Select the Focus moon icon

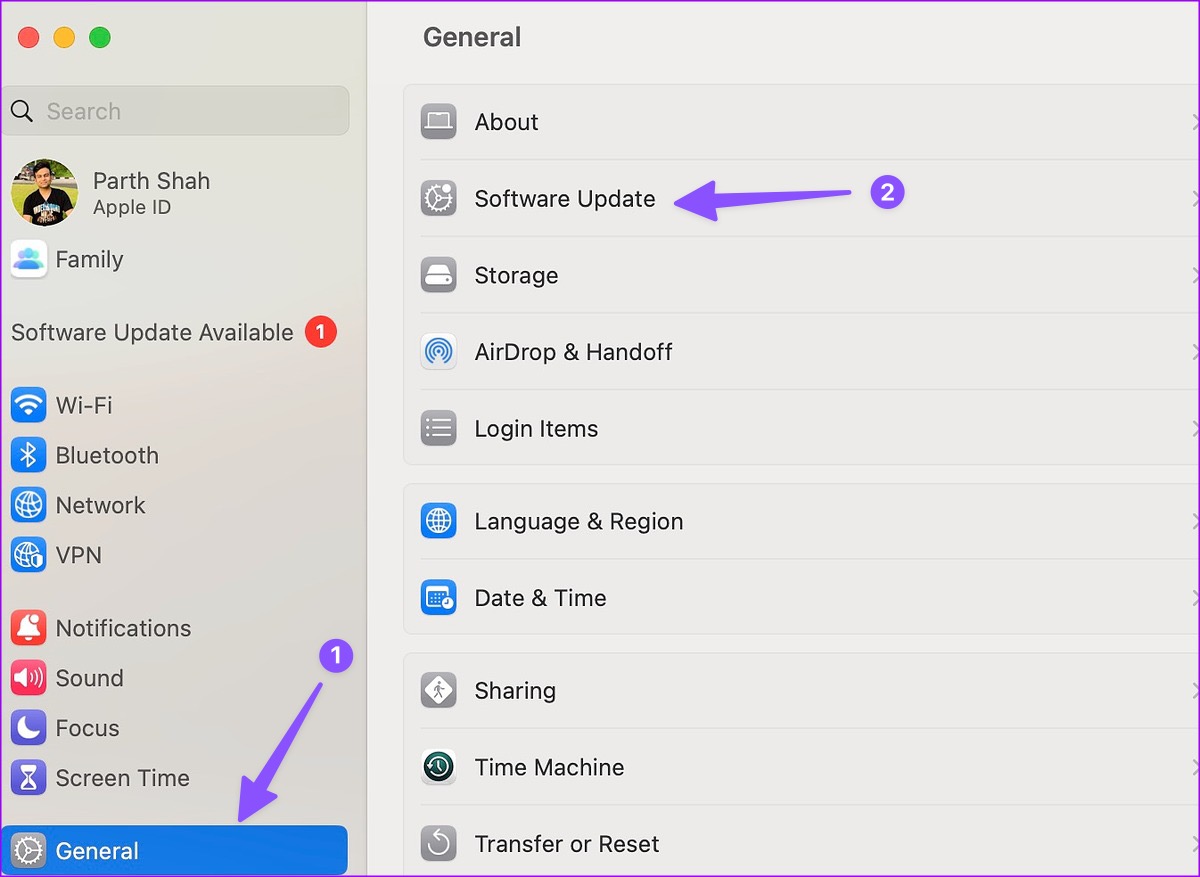pos(28,728)
